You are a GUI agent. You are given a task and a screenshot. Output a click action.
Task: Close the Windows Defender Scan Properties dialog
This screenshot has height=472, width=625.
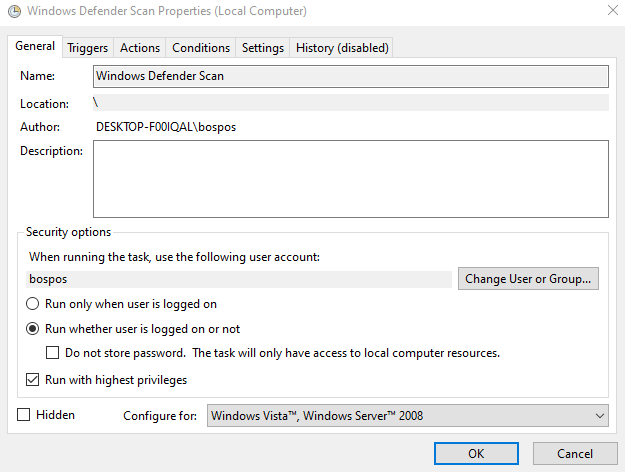click(613, 10)
